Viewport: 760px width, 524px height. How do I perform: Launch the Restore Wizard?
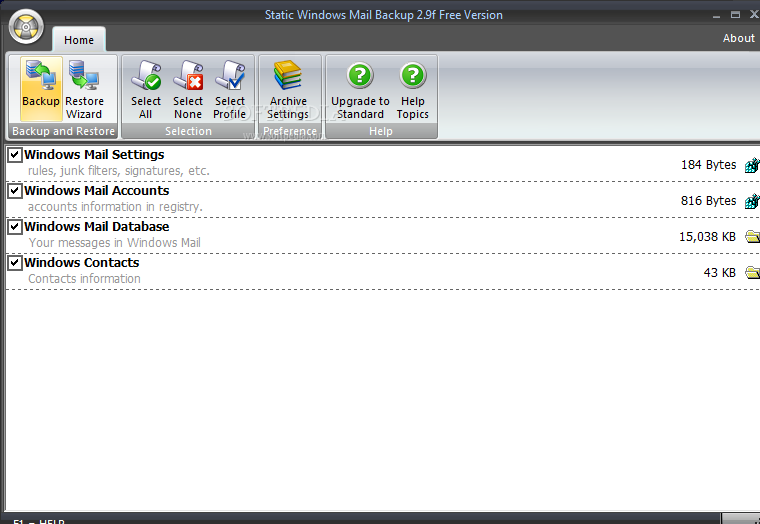84,89
